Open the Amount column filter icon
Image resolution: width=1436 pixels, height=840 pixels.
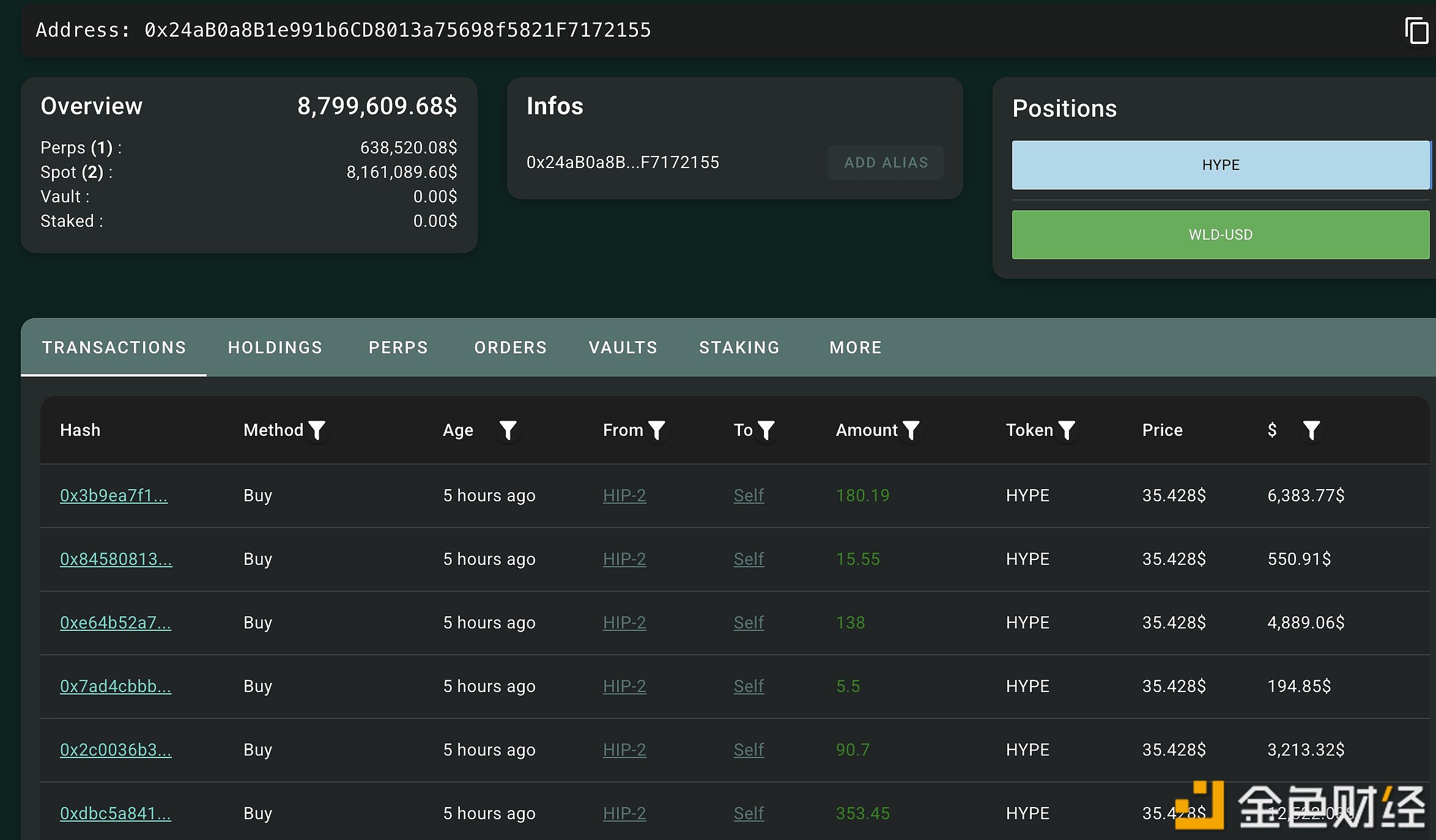click(911, 430)
